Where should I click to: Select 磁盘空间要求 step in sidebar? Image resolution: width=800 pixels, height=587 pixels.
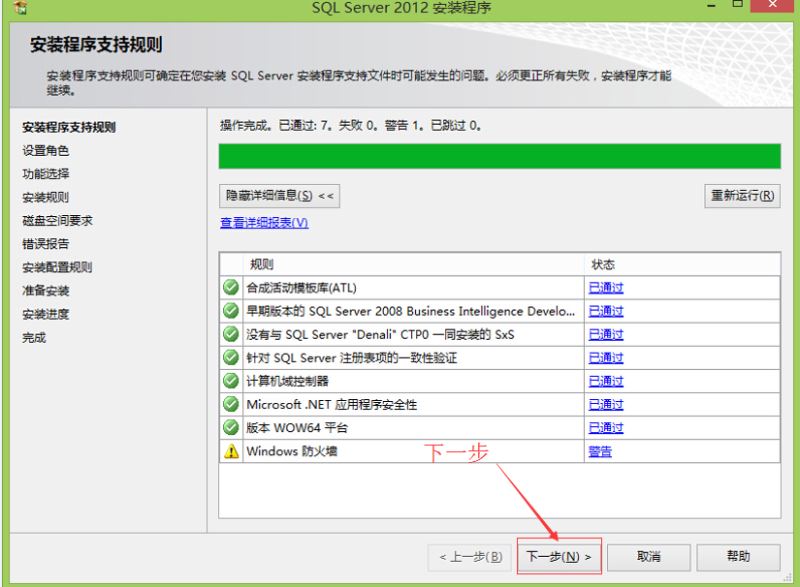coord(58,221)
